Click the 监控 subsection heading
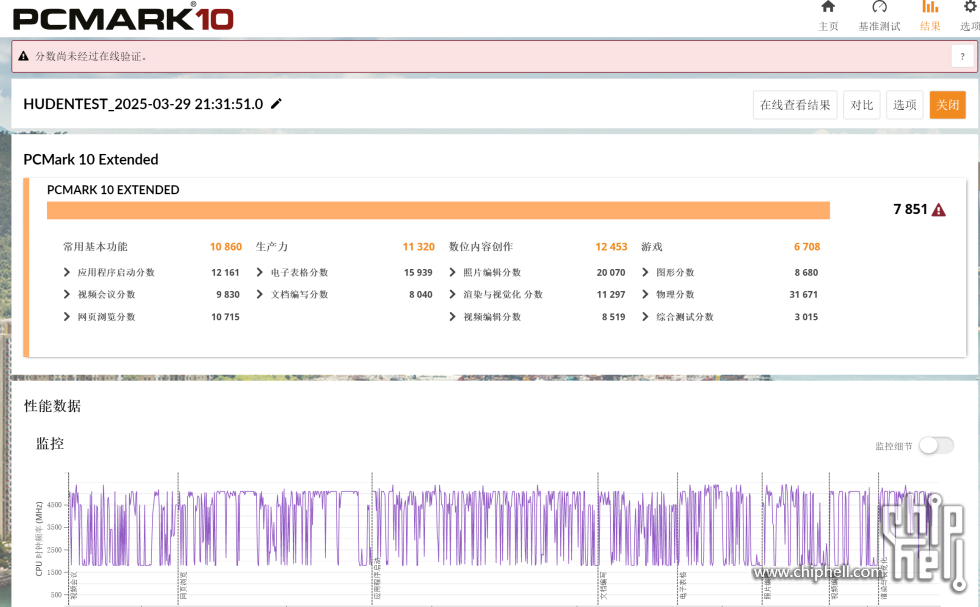The height and width of the screenshot is (607, 980). click(50, 444)
